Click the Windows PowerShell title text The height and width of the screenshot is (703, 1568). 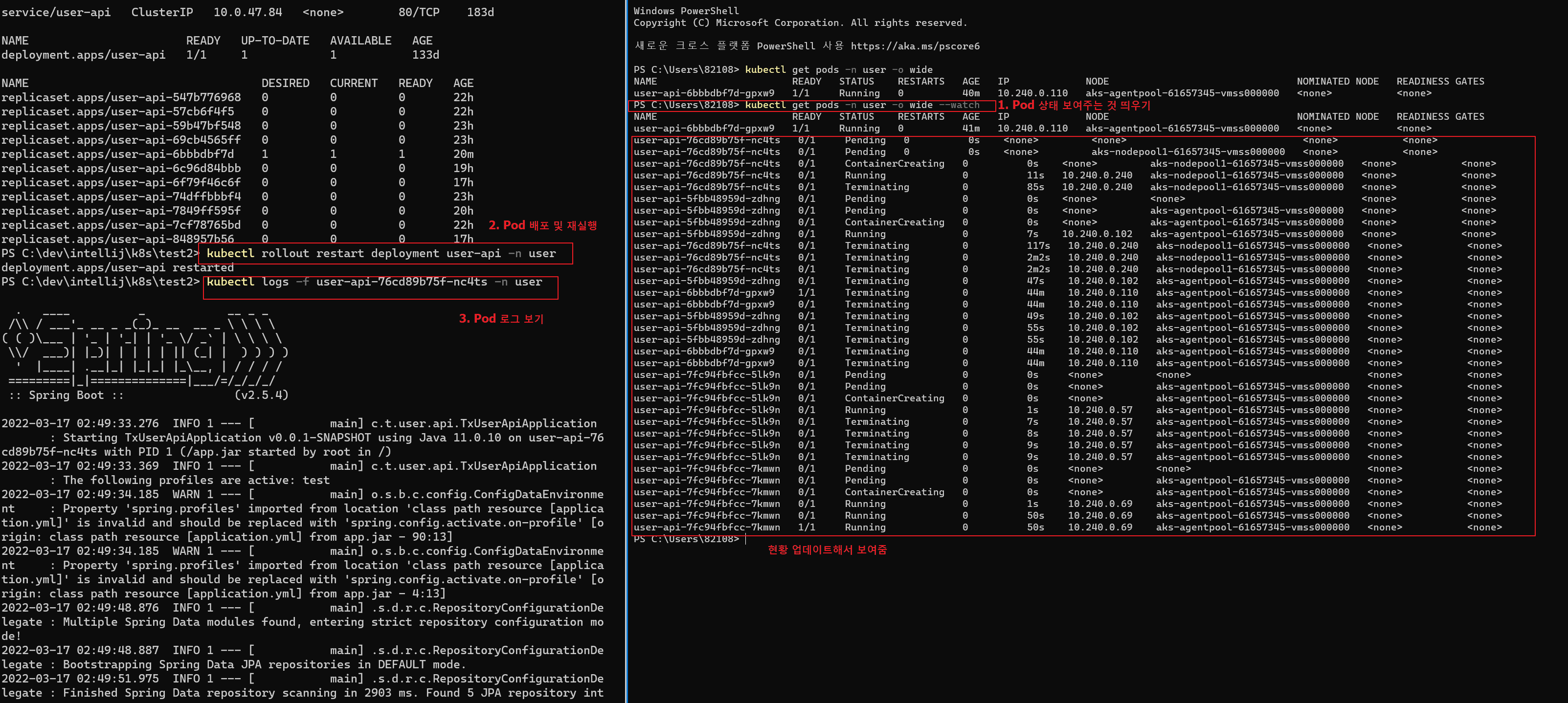686,11
